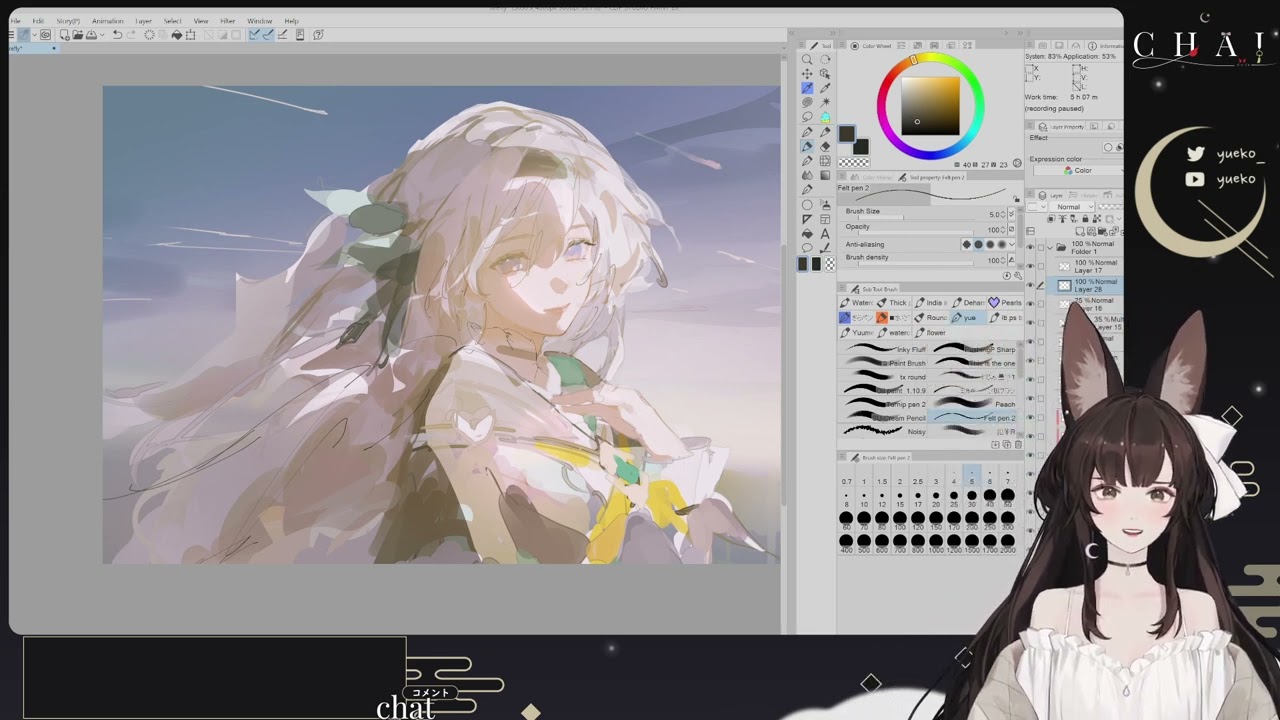The image size is (1280, 720).
Task: Choose the first no anti-aliasing option
Action: pos(966,244)
